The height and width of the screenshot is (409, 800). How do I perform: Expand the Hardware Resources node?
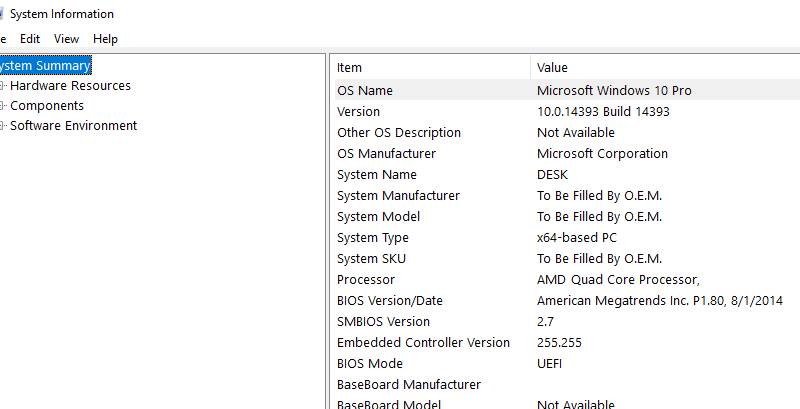coord(2,85)
